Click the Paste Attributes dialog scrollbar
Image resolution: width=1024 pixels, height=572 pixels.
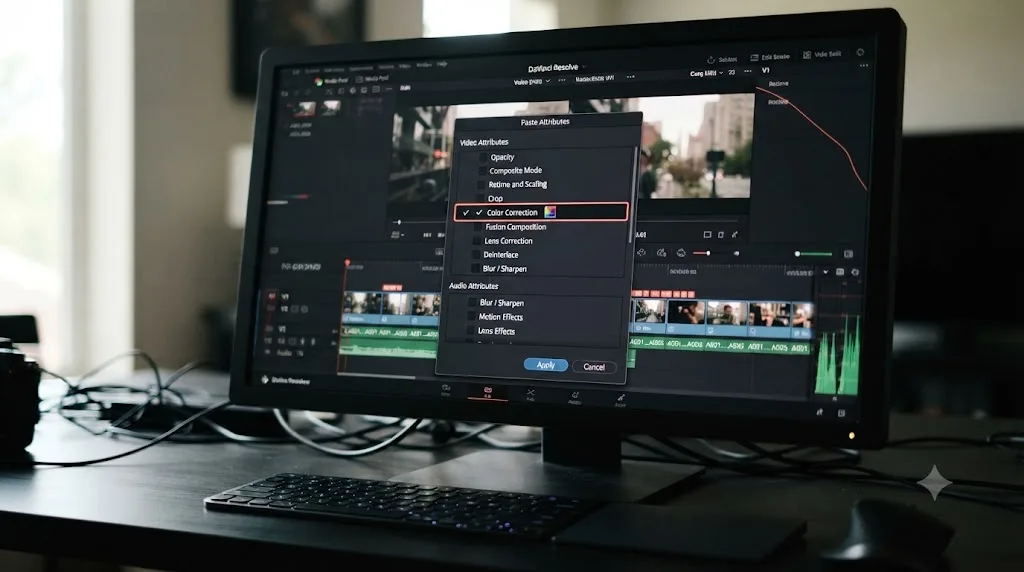click(633, 195)
